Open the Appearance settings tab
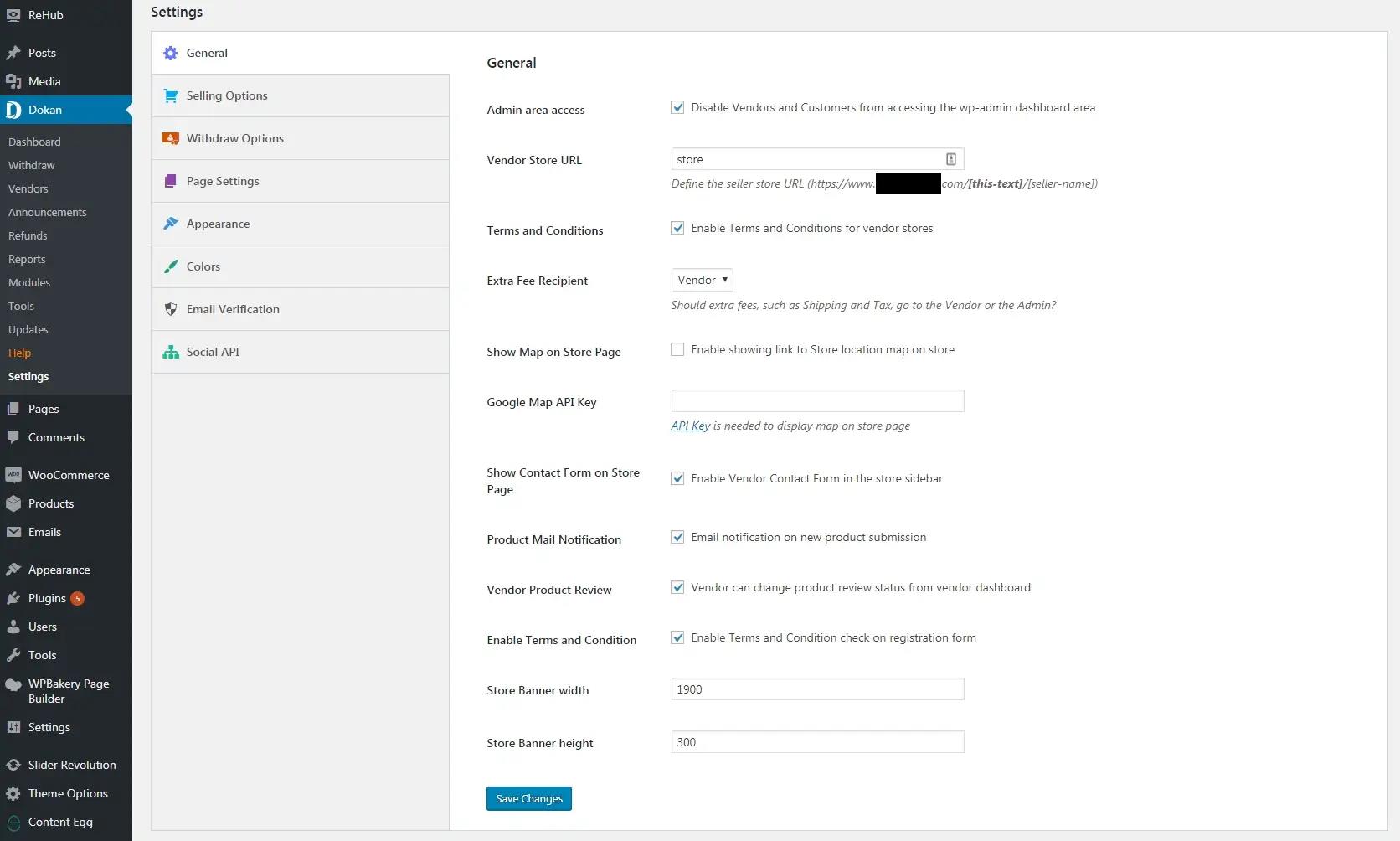 pyautogui.click(x=218, y=224)
